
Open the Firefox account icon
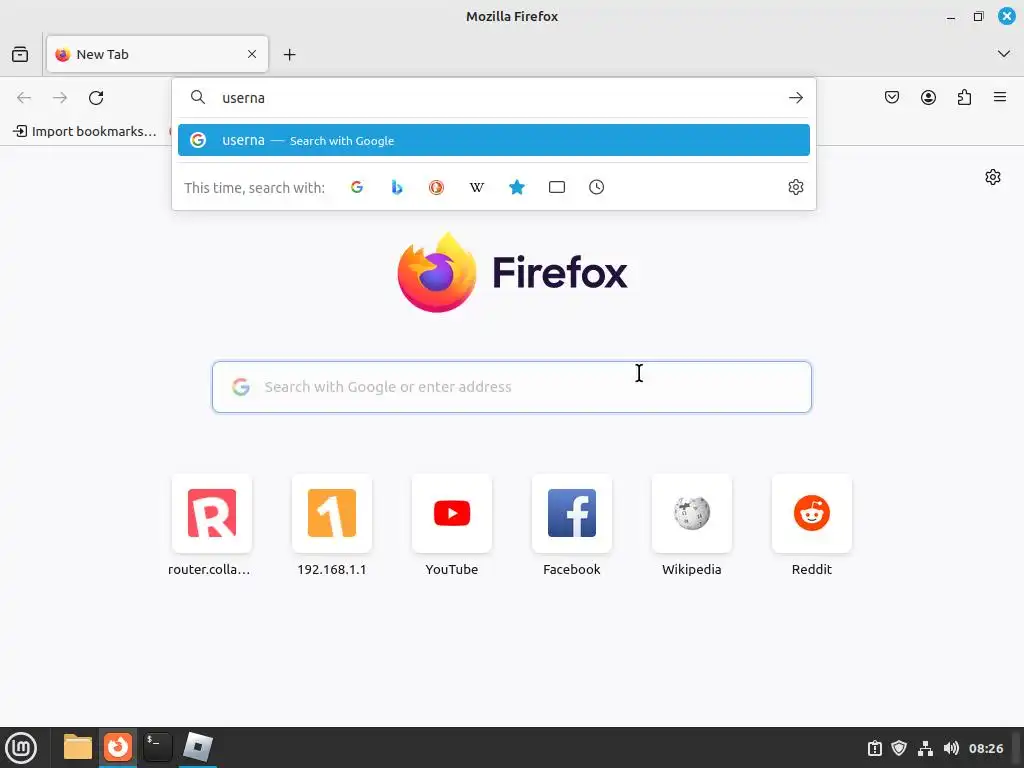[928, 98]
